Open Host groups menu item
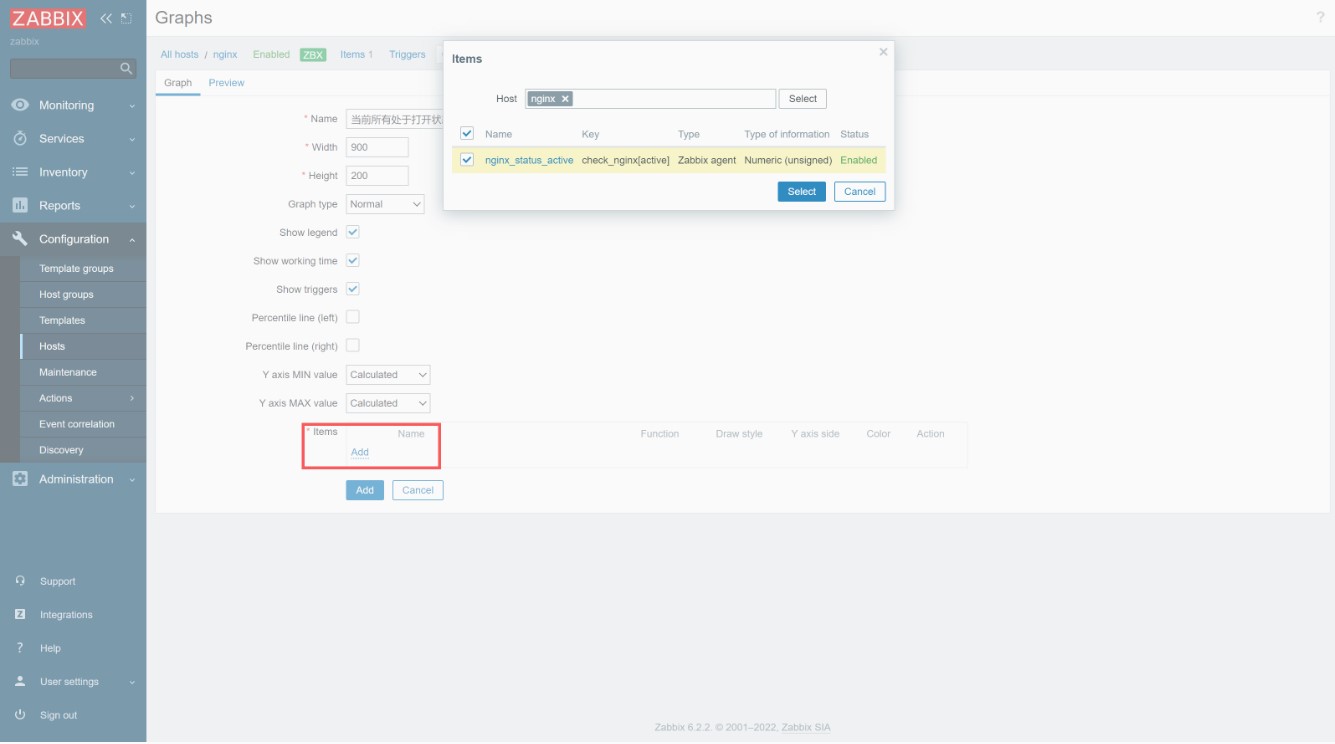1335x744 pixels. (x=66, y=294)
